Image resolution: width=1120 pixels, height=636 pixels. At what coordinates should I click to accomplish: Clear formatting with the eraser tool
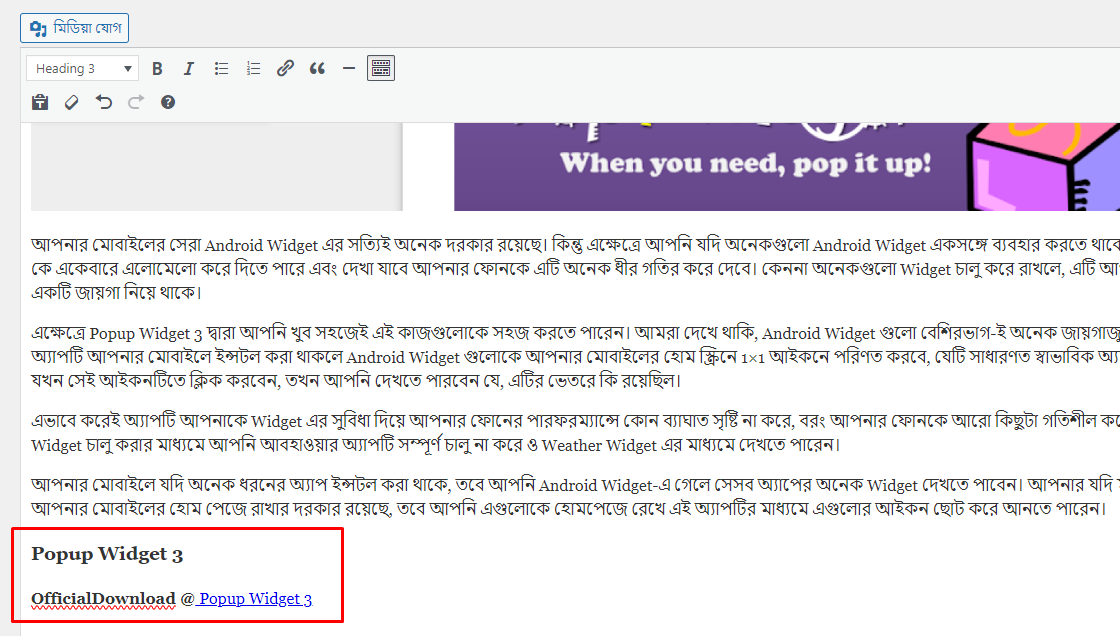[71, 101]
